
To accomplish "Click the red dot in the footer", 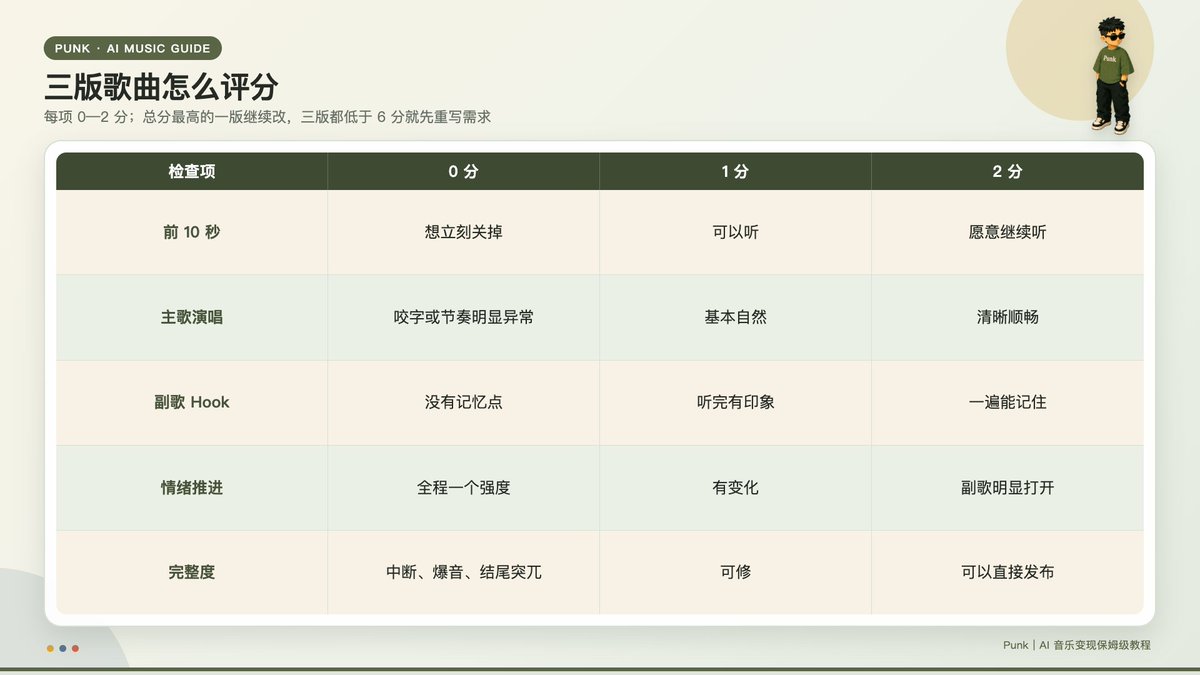I will pyautogui.click(x=75, y=648).
